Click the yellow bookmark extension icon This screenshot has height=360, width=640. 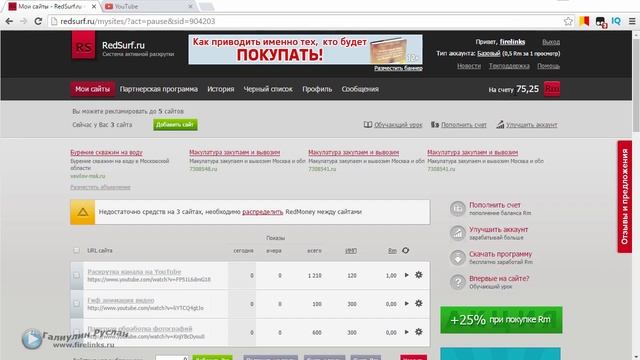[x=584, y=21]
